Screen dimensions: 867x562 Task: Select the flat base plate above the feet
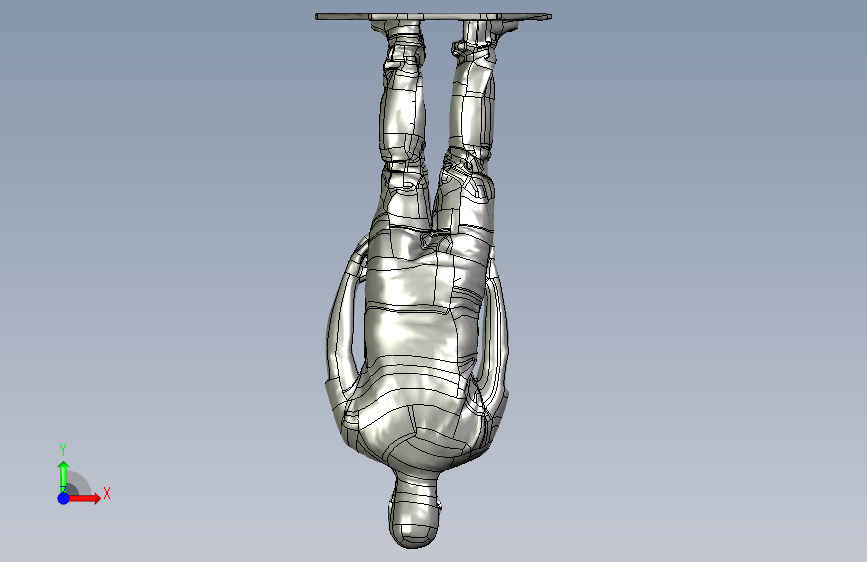point(433,17)
